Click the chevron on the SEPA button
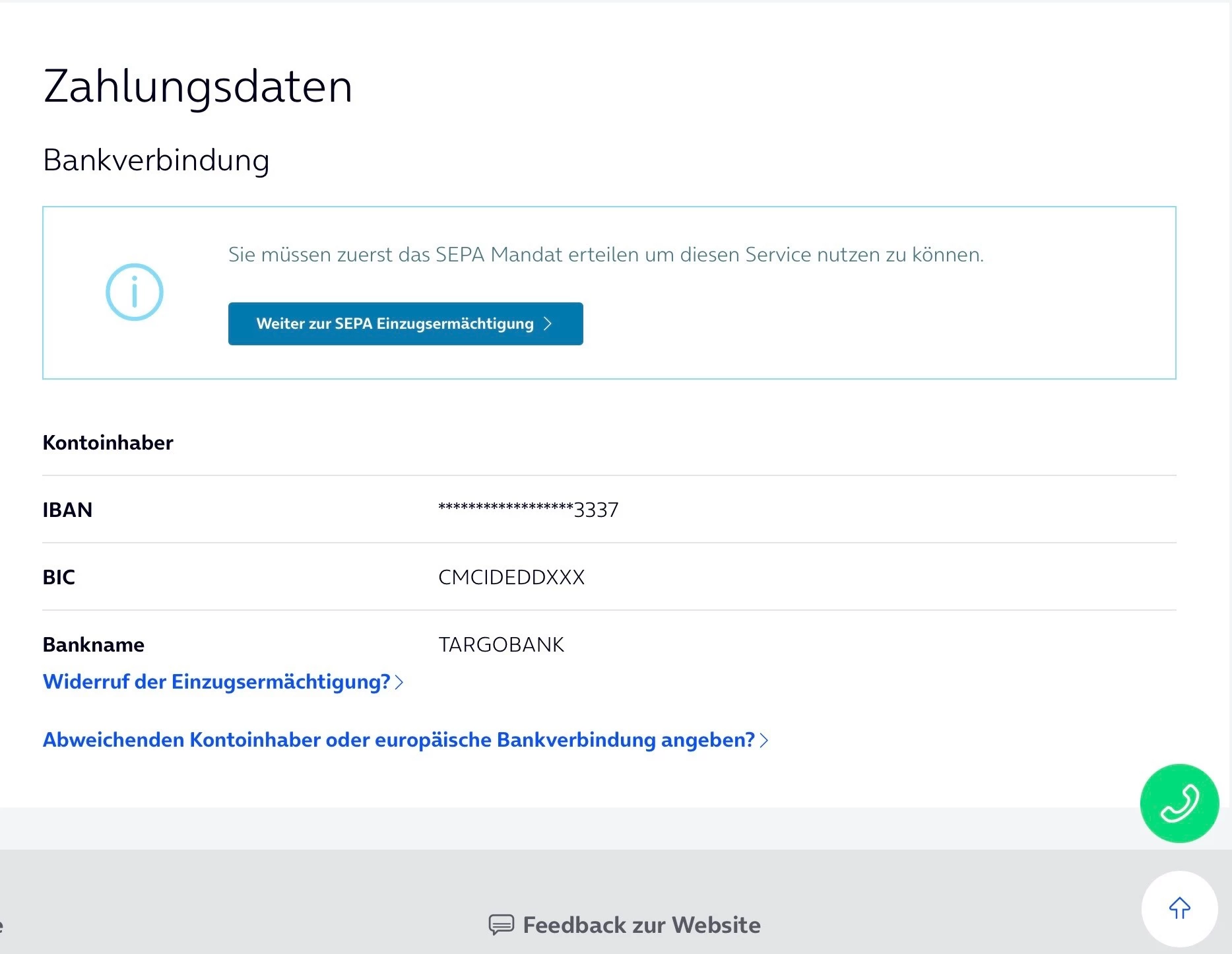 (x=548, y=324)
